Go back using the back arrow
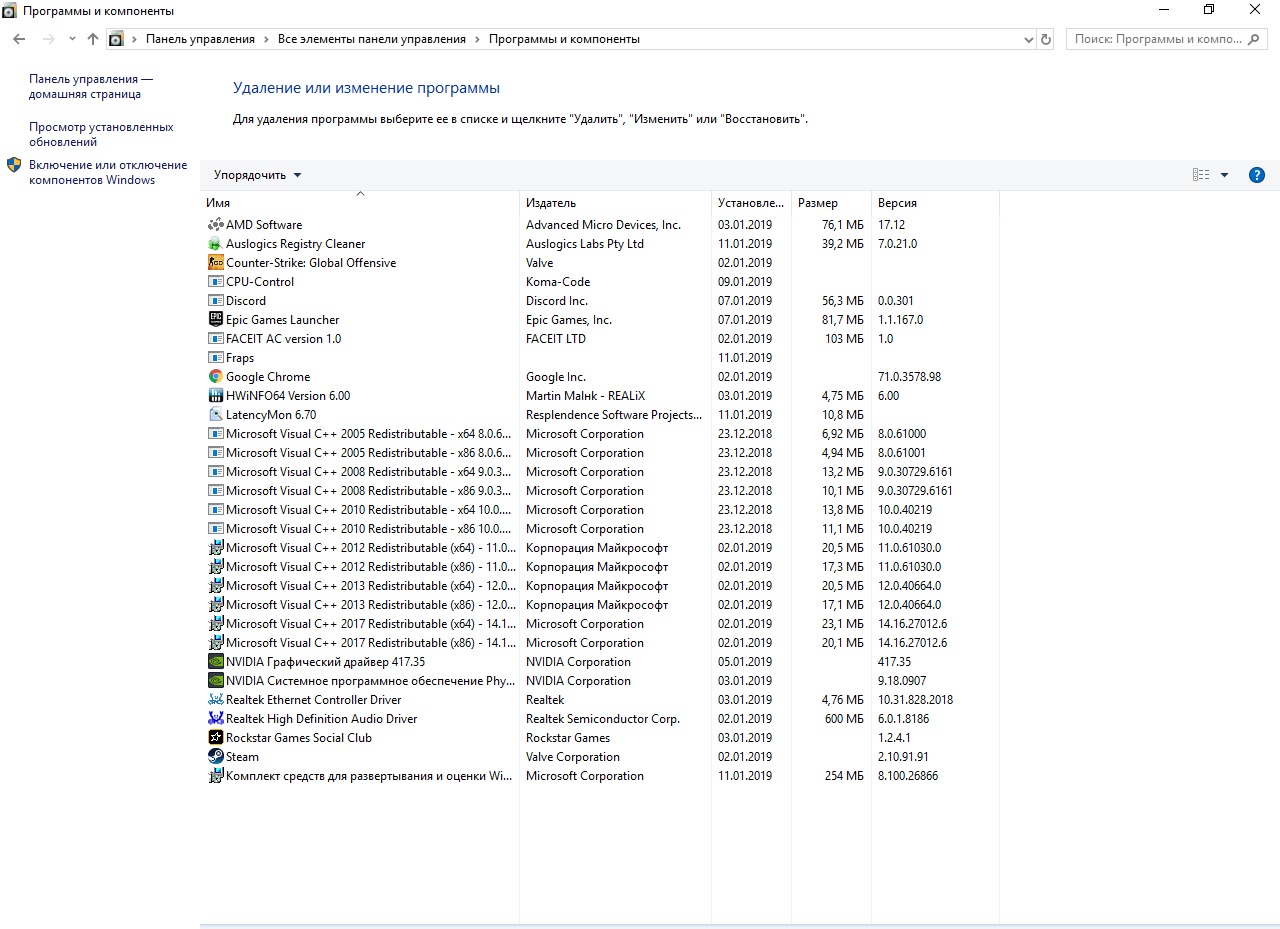 19,39
